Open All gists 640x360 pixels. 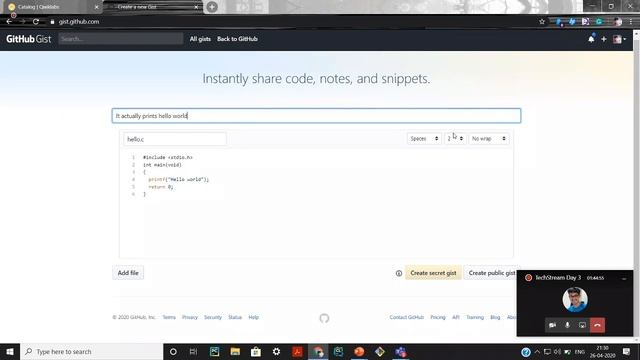[200, 39]
